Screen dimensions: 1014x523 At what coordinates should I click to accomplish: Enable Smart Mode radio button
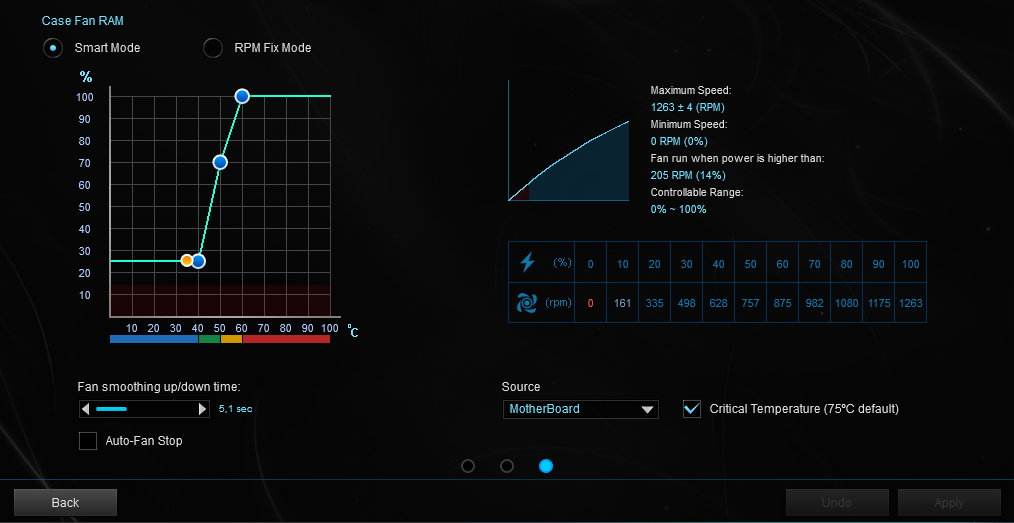[53, 48]
